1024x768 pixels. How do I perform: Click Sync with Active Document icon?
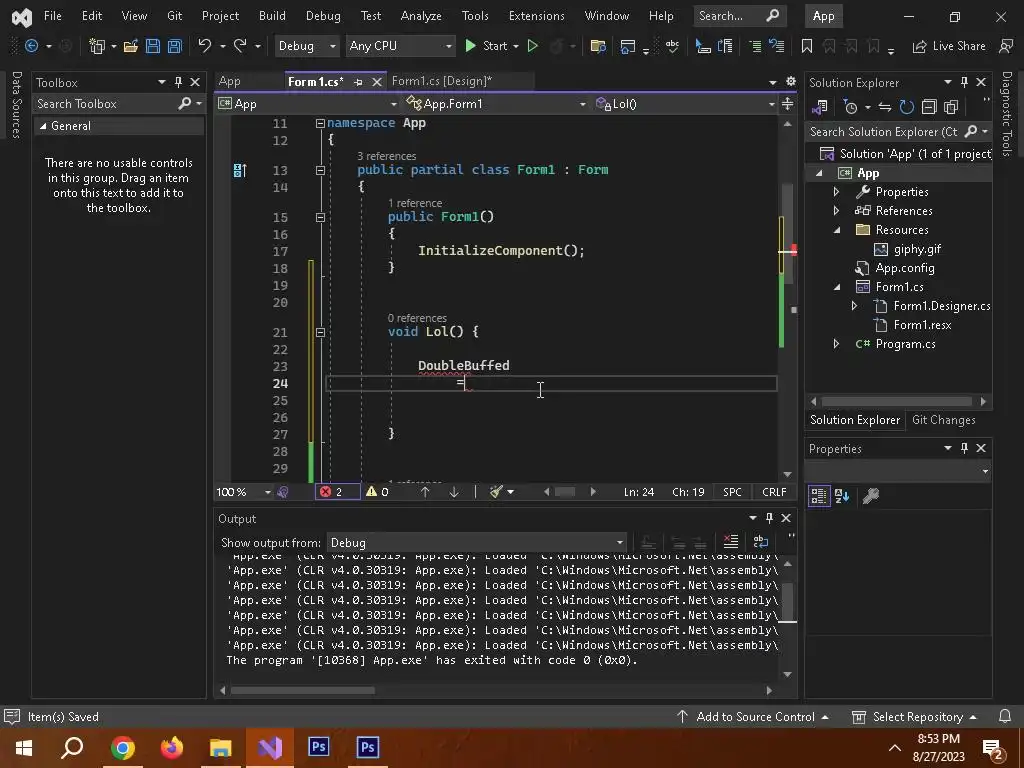pyautogui.click(x=885, y=106)
